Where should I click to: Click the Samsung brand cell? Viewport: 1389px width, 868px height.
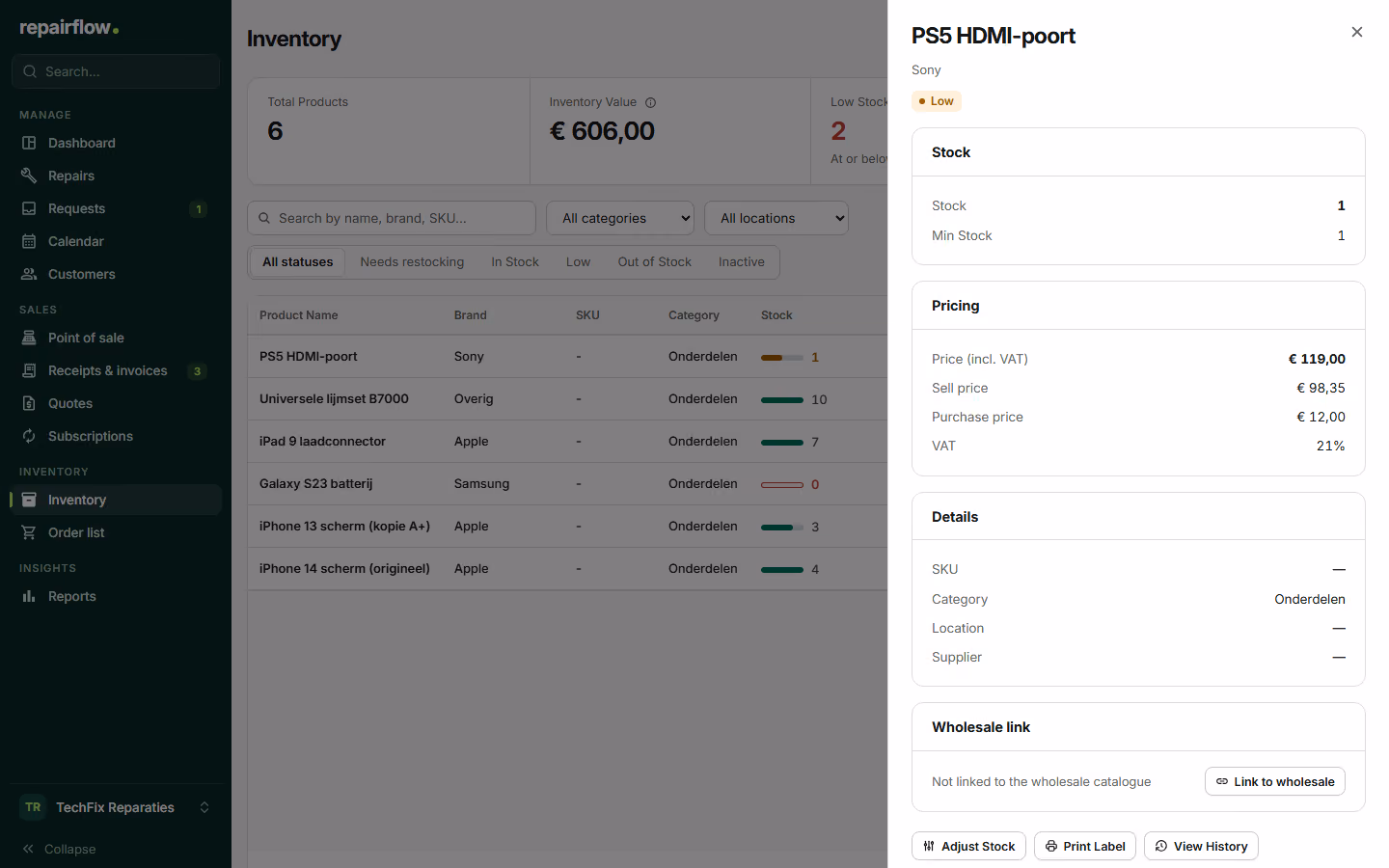(x=481, y=483)
